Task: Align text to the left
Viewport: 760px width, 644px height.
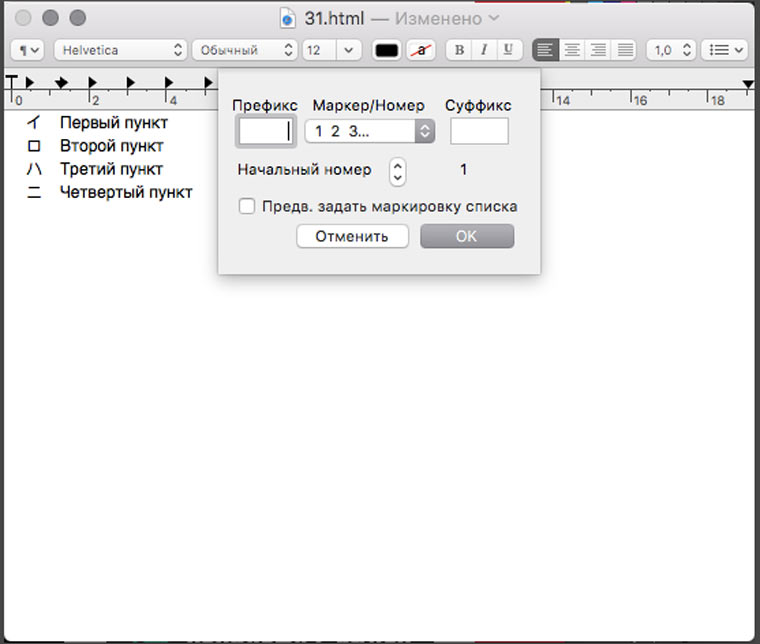Action: pyautogui.click(x=545, y=50)
